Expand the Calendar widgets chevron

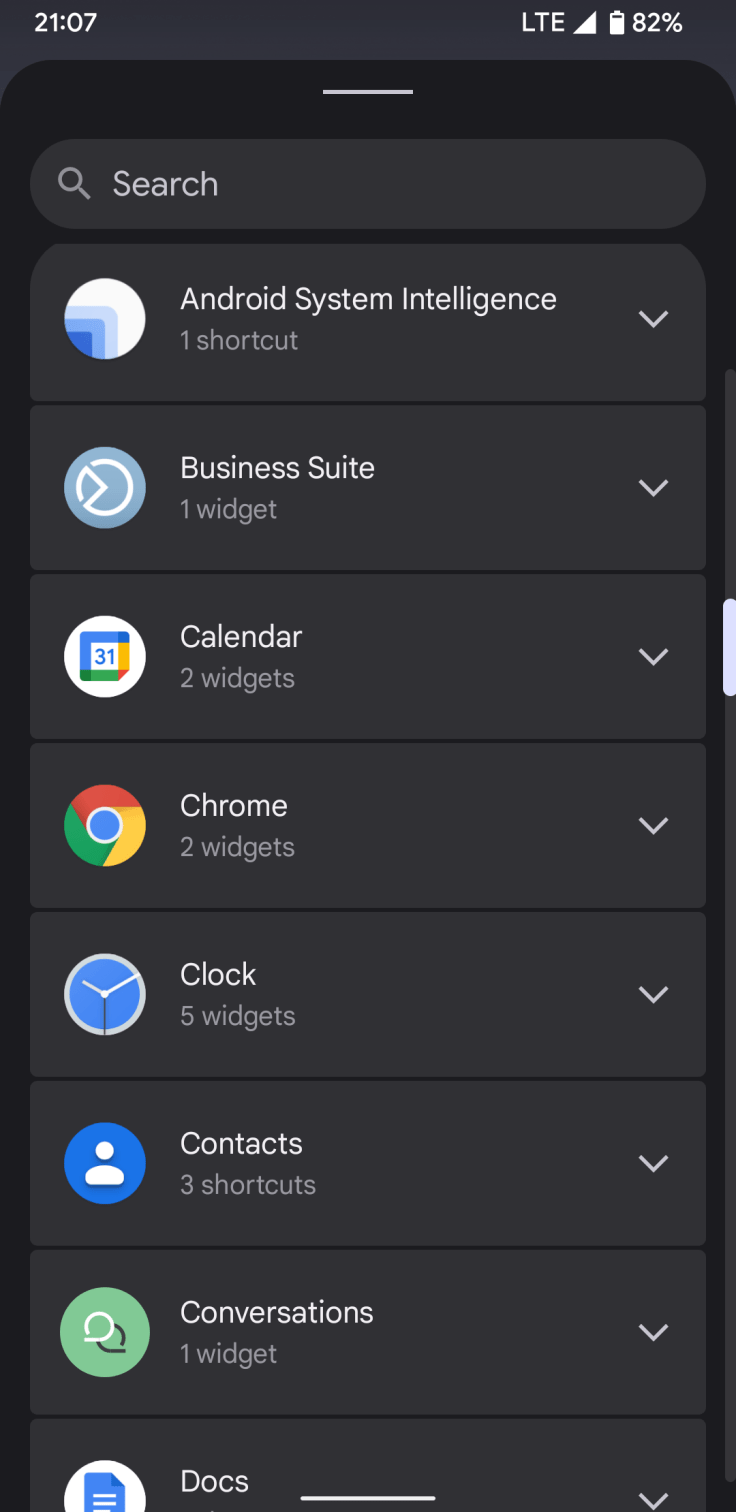coord(653,657)
